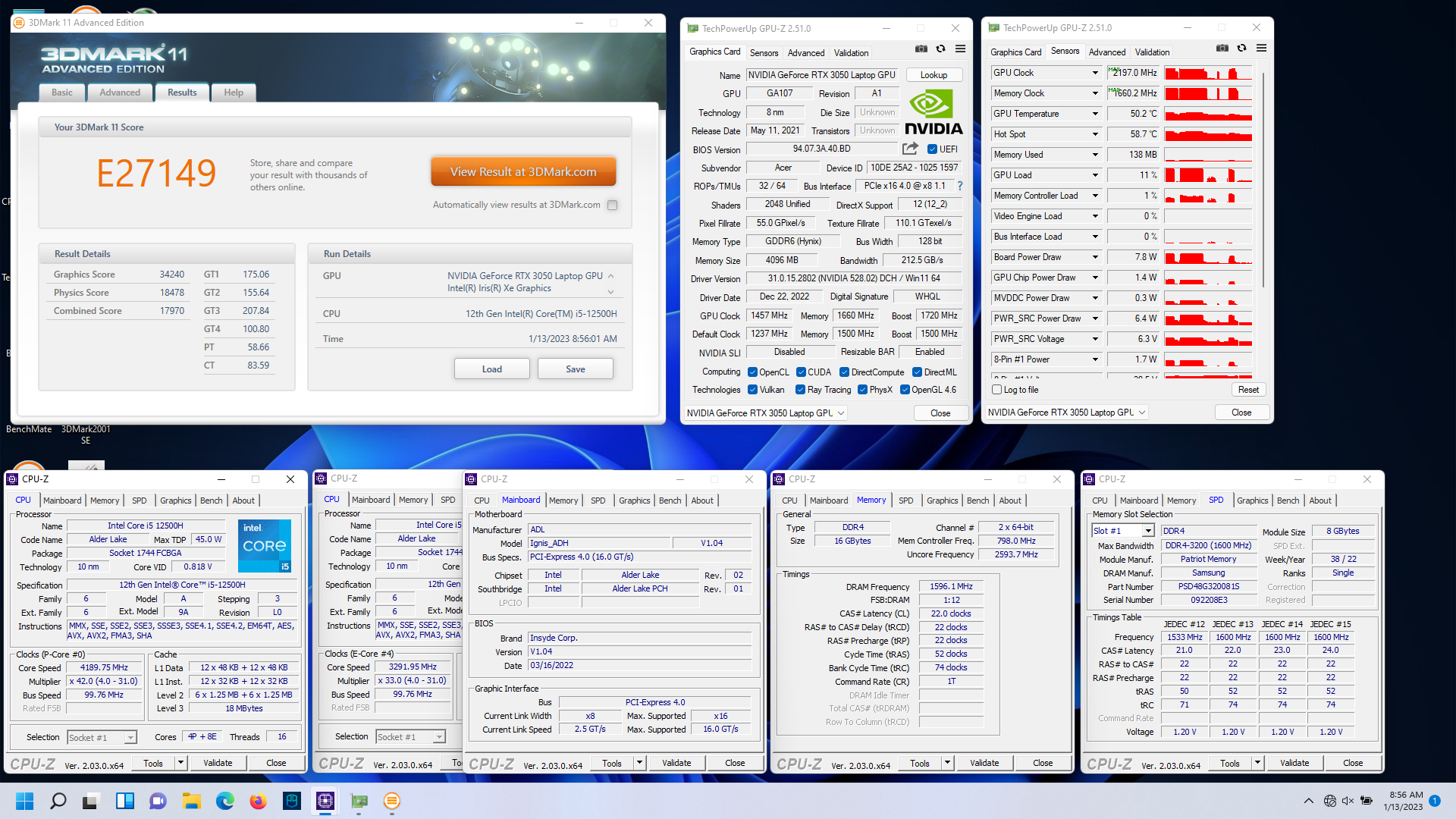Open the Windows Start menu

tap(24, 801)
